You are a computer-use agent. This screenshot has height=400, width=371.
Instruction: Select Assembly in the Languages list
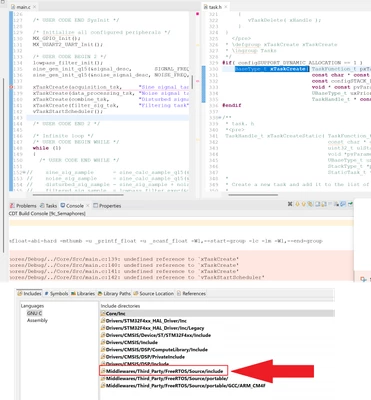[x=37, y=320]
